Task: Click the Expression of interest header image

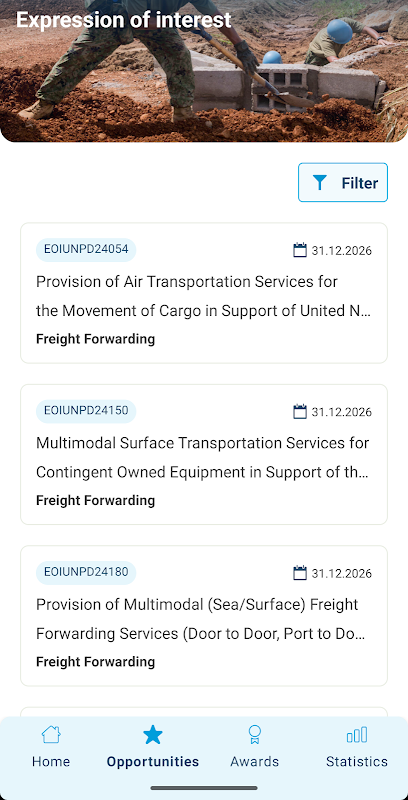Action: 204,71
